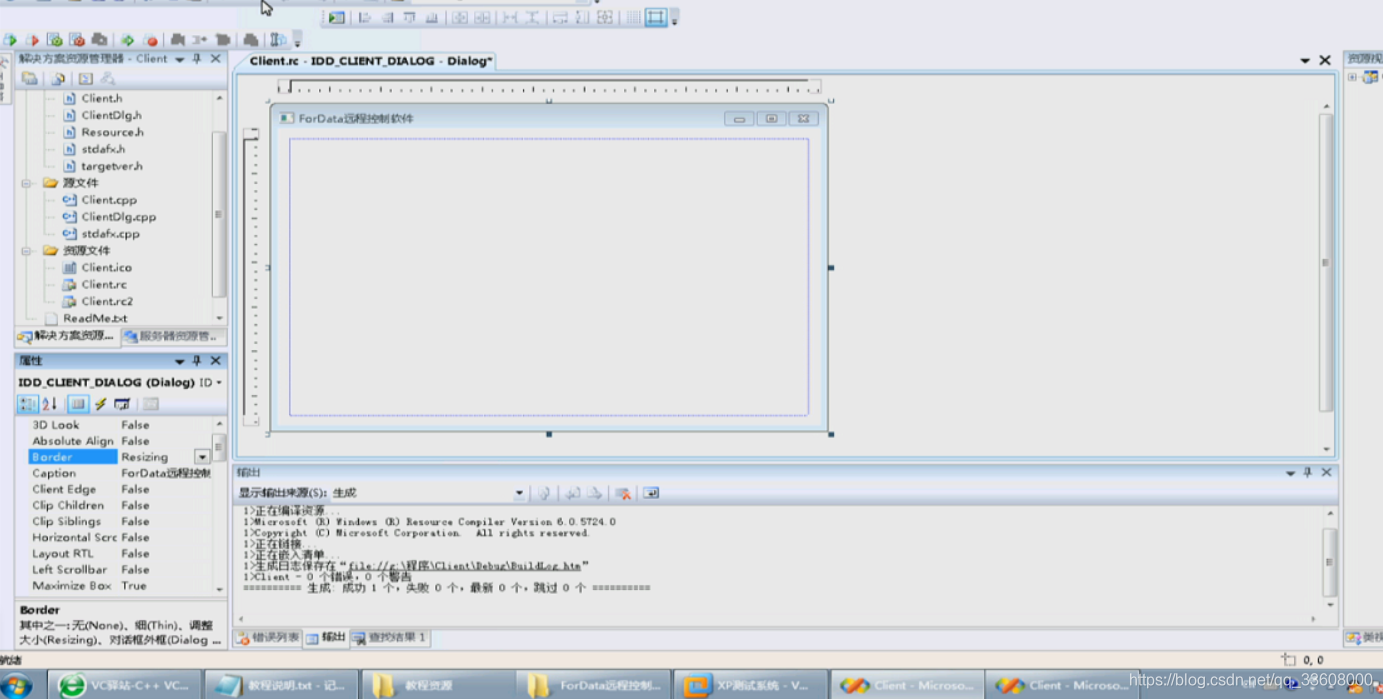Click the solution explorer vertical scrollbar
This screenshot has width=1383, height=699.
(x=219, y=207)
